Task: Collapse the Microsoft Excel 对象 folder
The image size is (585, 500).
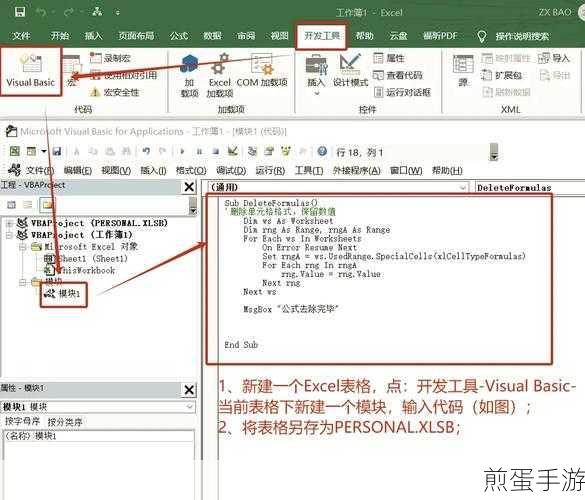Action: tap(22, 247)
